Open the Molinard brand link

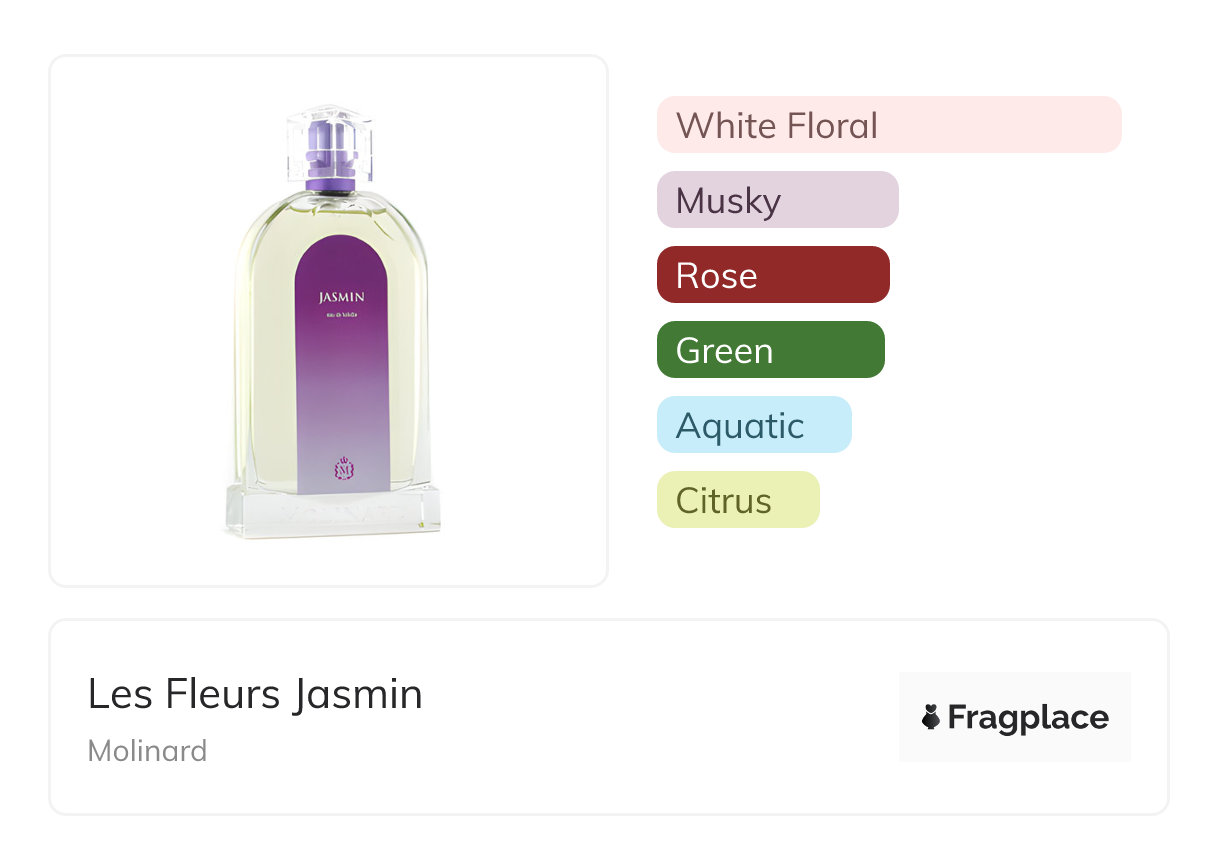pos(147,750)
